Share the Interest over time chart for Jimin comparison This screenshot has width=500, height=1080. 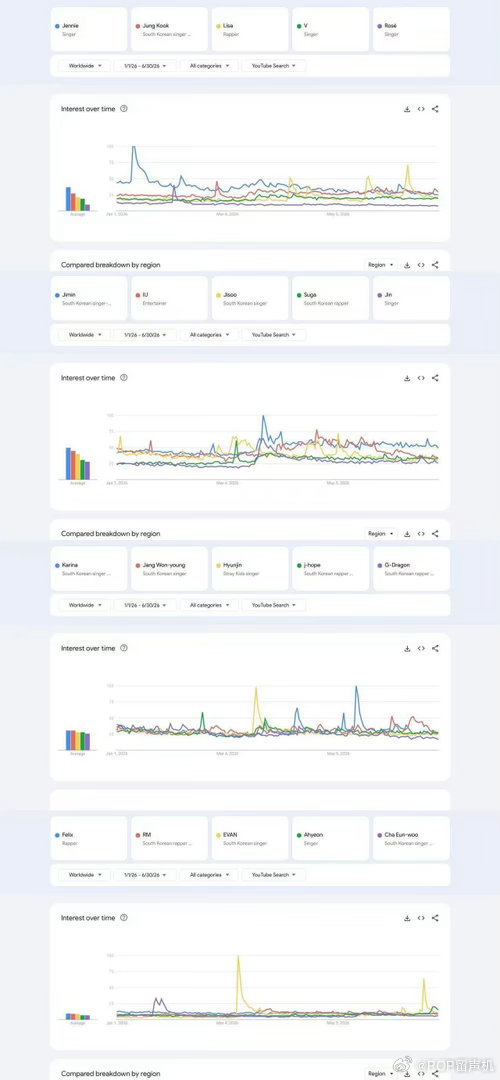tap(435, 378)
